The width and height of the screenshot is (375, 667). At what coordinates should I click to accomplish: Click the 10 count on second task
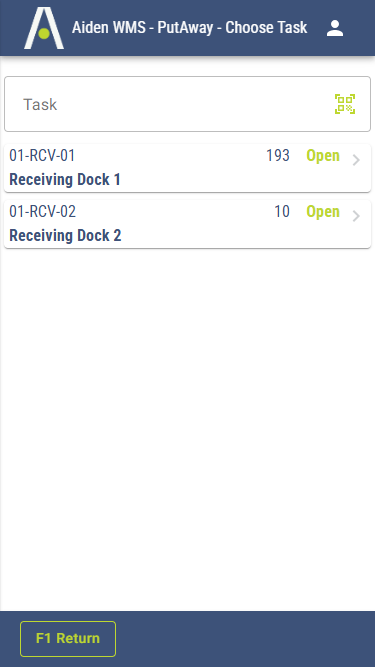282,211
